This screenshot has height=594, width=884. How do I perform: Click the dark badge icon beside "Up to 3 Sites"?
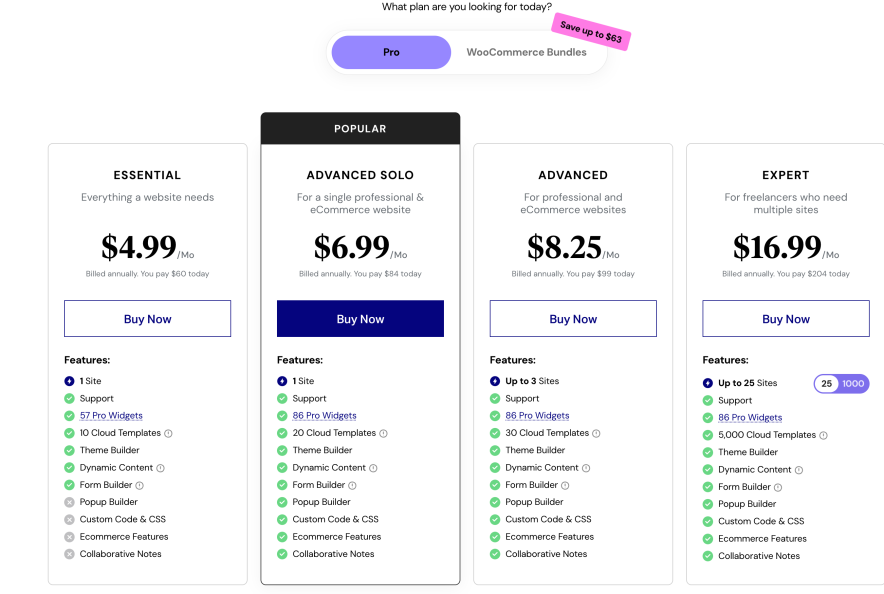pyautogui.click(x=496, y=381)
